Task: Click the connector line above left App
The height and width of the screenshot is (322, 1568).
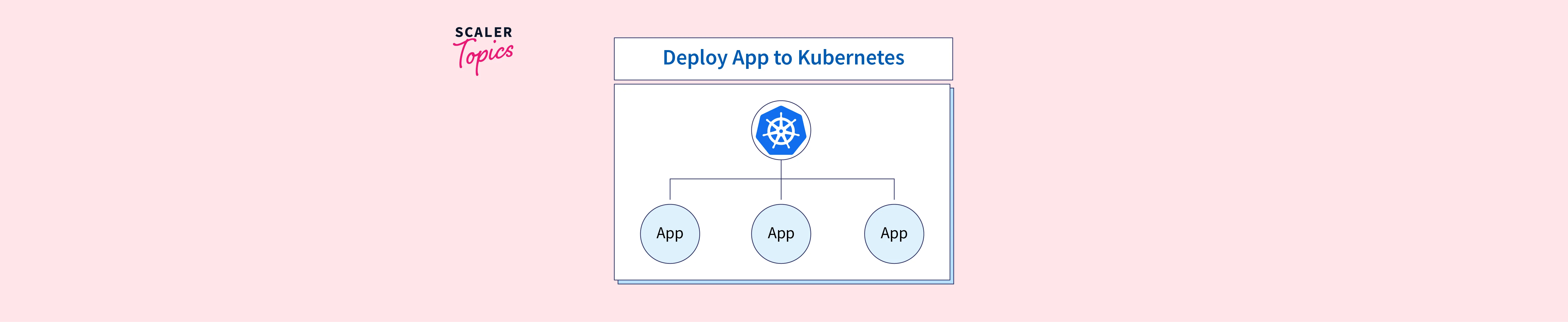Action: point(670,189)
